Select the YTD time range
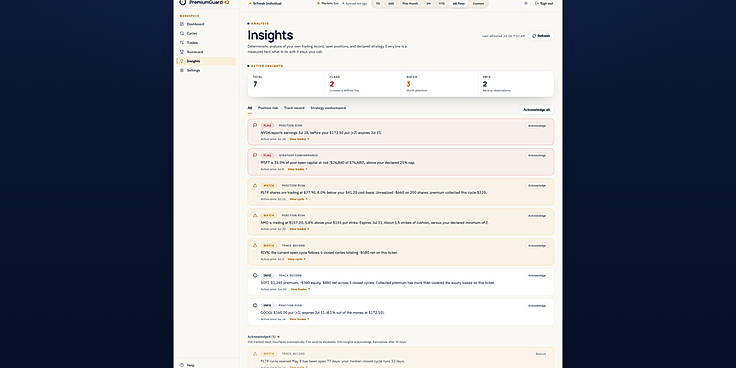Viewport: 736px width, 368px height. pyautogui.click(x=442, y=3)
